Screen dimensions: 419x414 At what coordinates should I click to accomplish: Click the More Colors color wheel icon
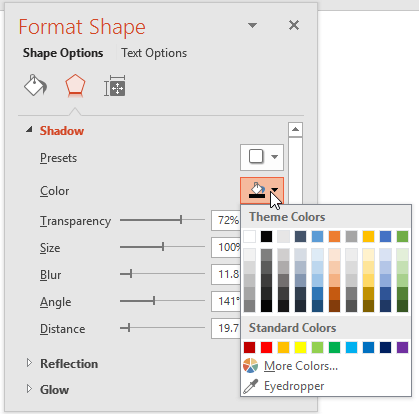(250, 366)
